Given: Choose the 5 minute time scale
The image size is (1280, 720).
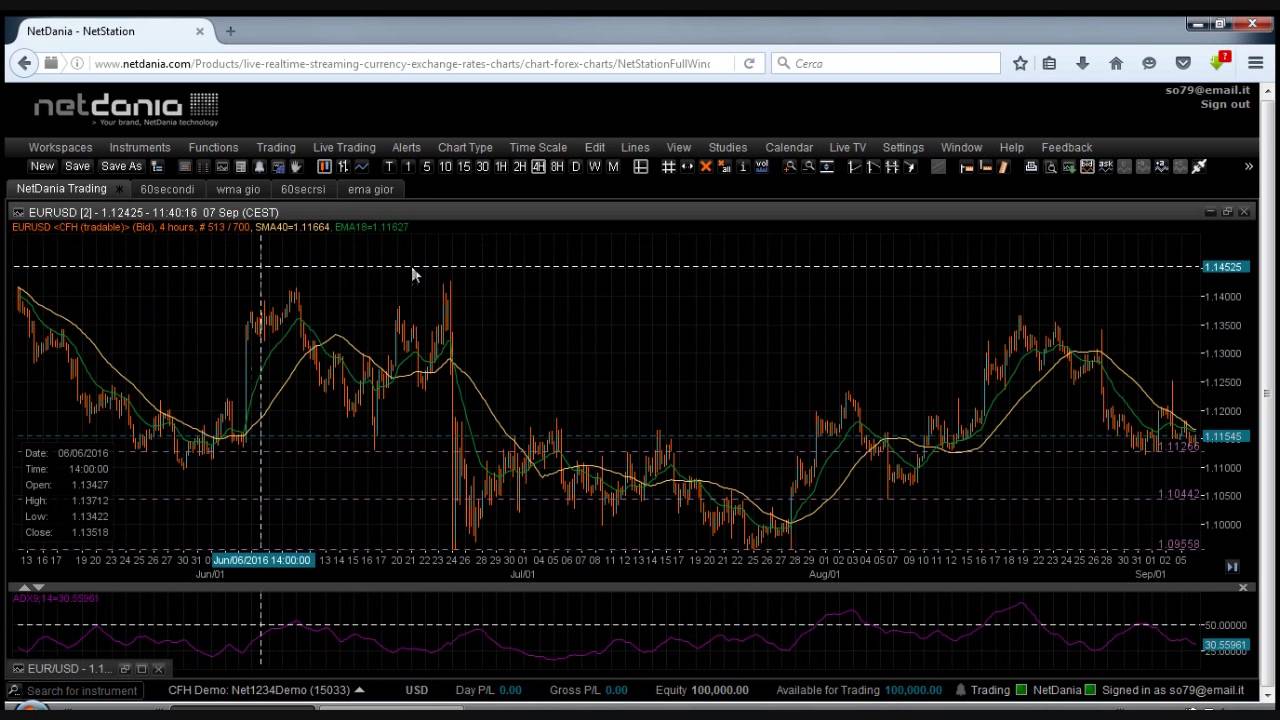Looking at the screenshot, I should coord(426,166).
